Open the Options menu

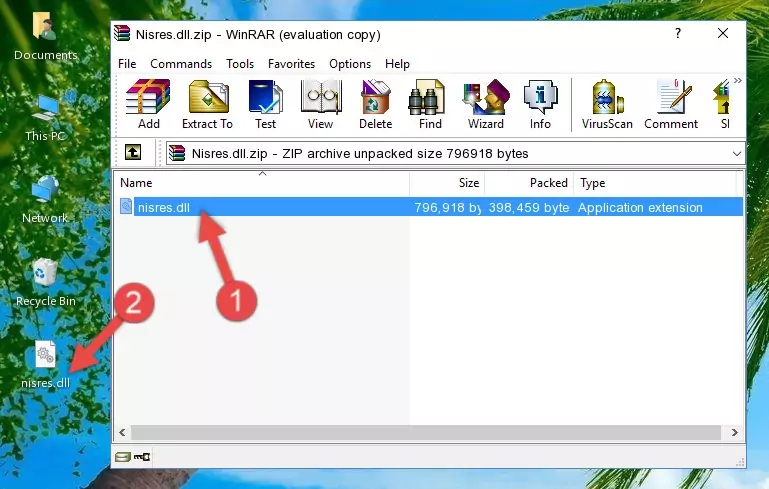[x=350, y=64]
